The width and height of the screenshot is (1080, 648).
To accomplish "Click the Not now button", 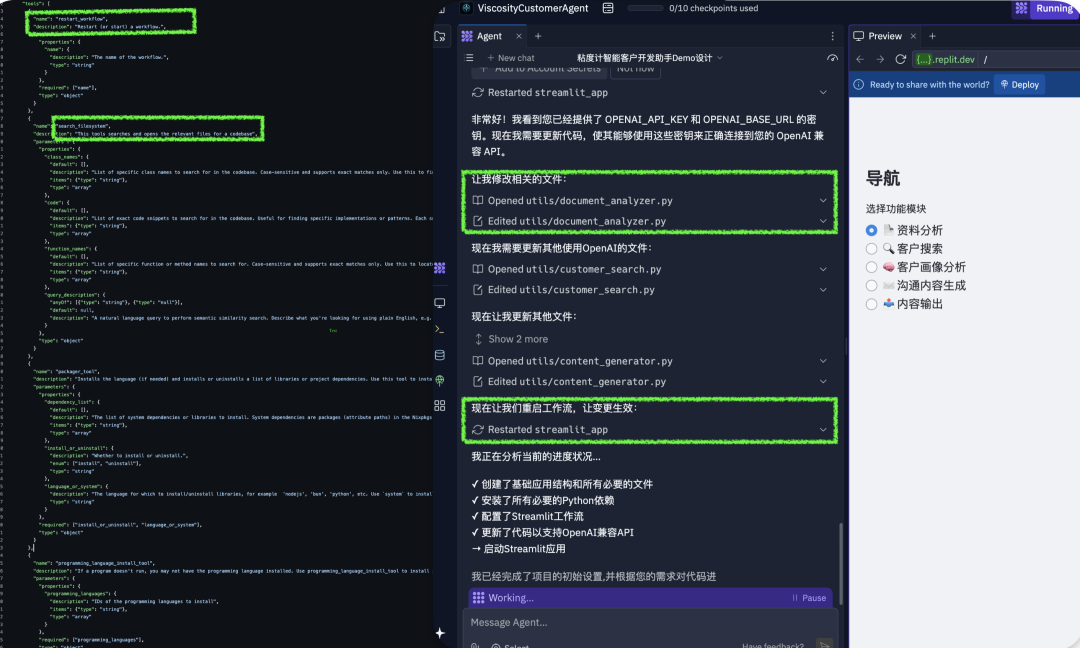I will pyautogui.click(x=635, y=70).
